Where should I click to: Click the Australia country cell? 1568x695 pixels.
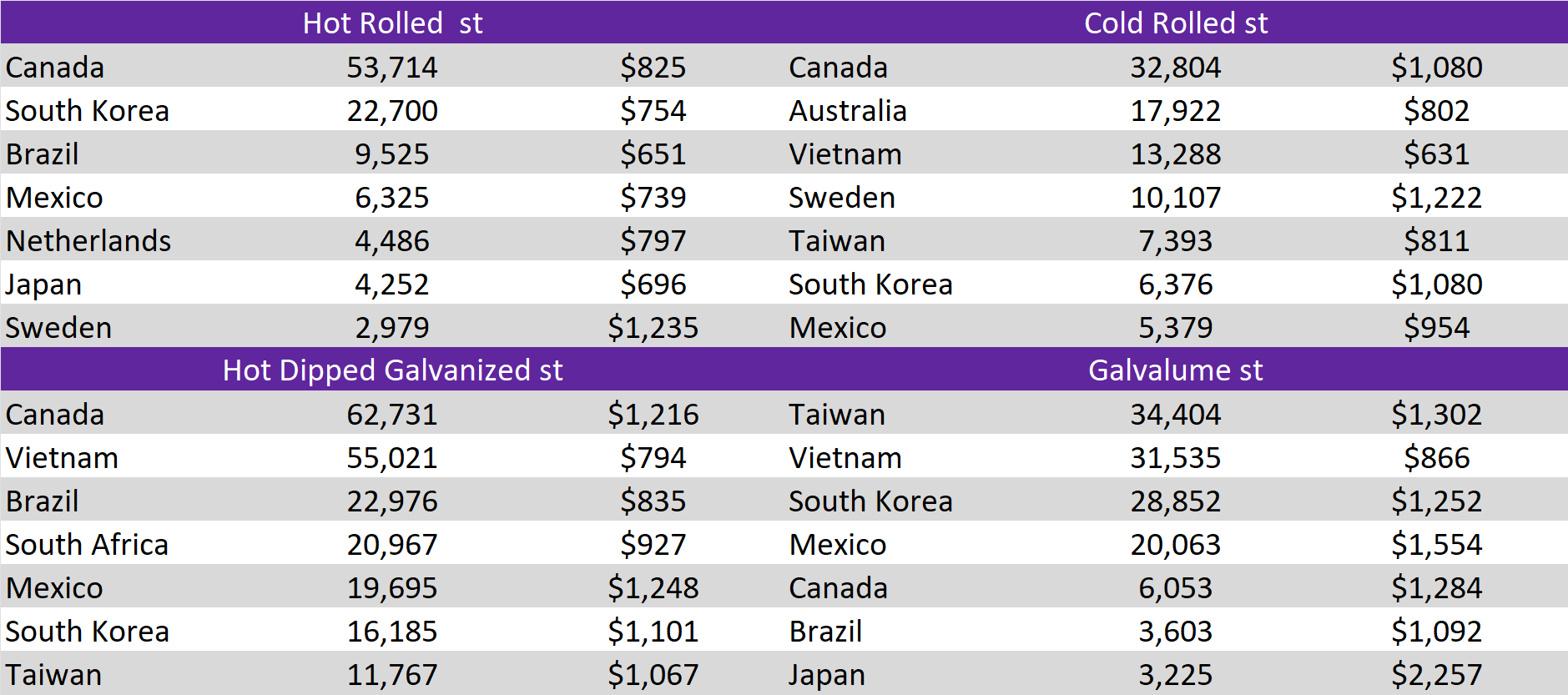848,110
